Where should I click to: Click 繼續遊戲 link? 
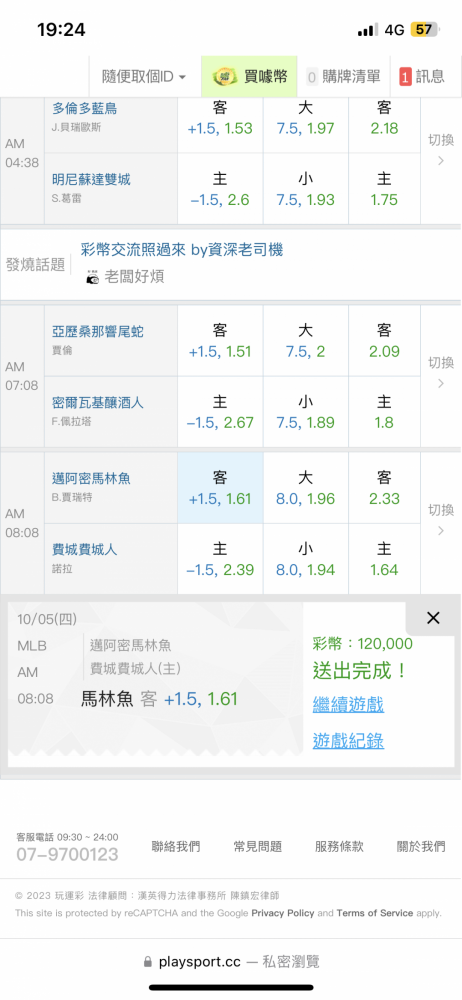click(x=348, y=705)
